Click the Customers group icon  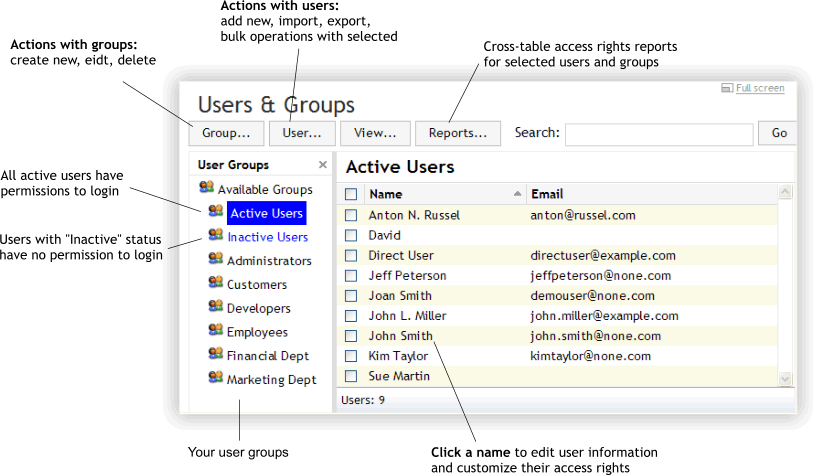(215, 283)
